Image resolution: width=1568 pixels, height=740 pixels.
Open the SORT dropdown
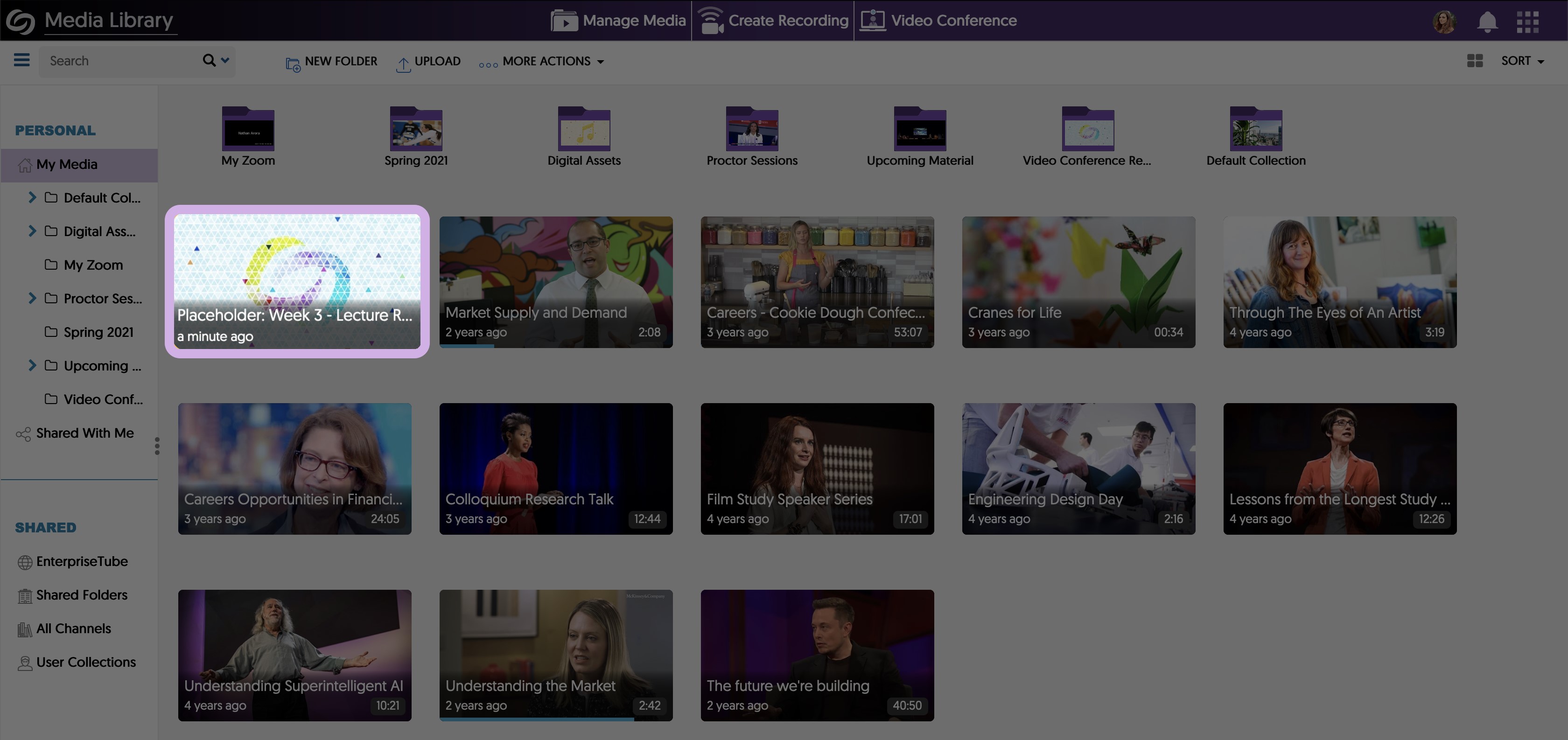click(1522, 61)
